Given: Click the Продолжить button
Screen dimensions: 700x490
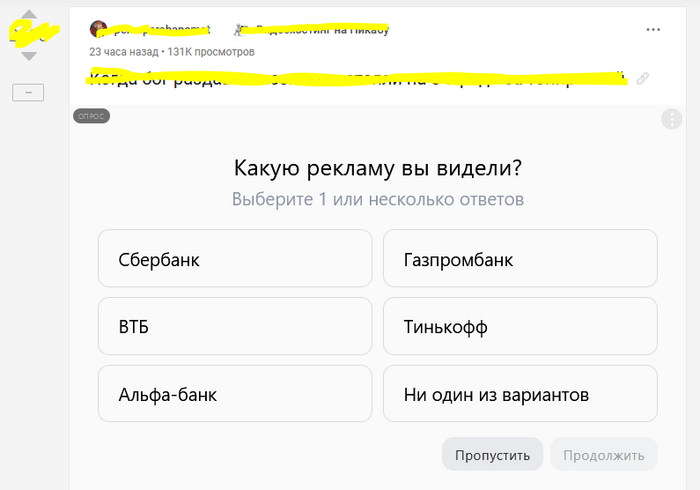Looking at the screenshot, I should tap(604, 454).
